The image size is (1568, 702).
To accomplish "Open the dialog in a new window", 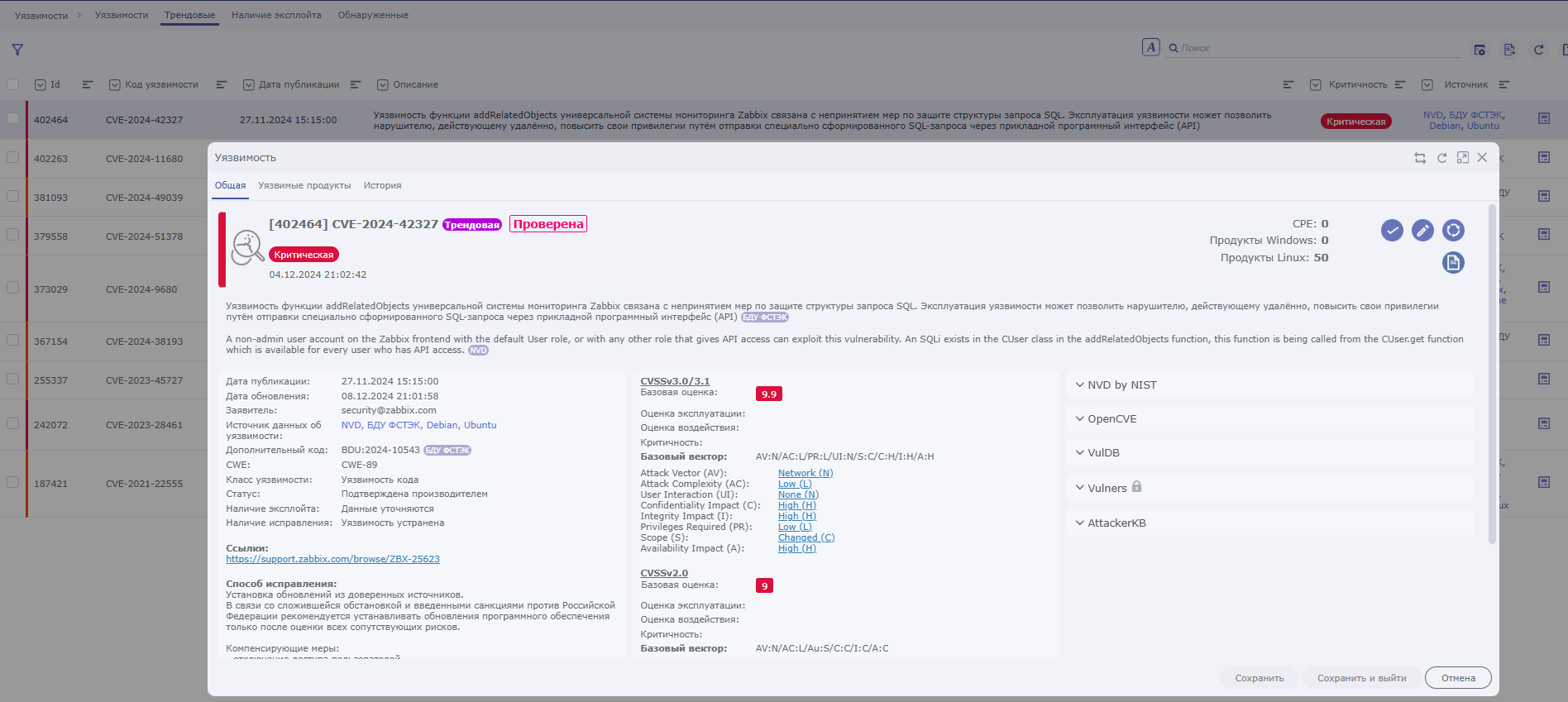I will pyautogui.click(x=1463, y=158).
